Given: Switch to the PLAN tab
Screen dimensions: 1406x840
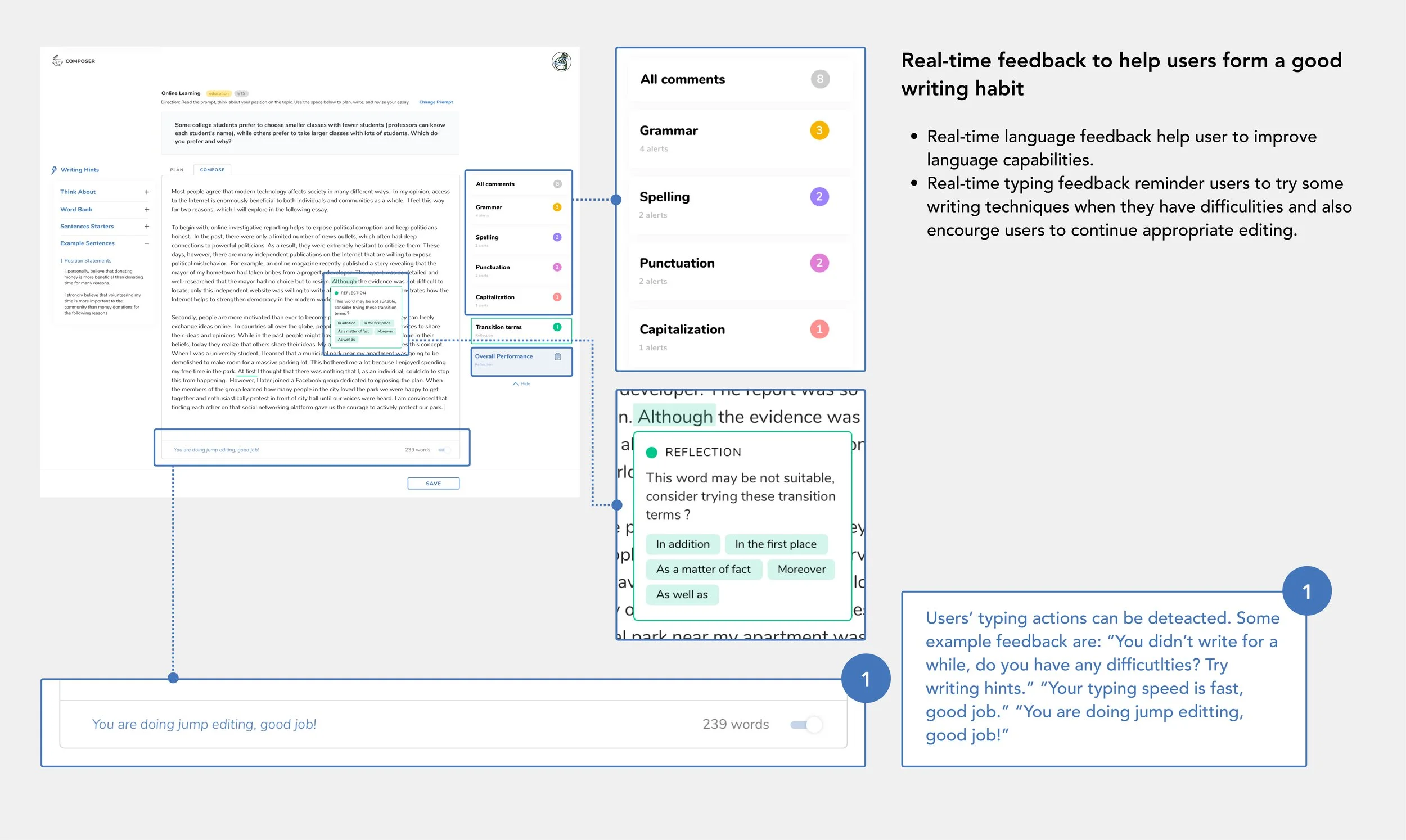Looking at the screenshot, I should (177, 170).
